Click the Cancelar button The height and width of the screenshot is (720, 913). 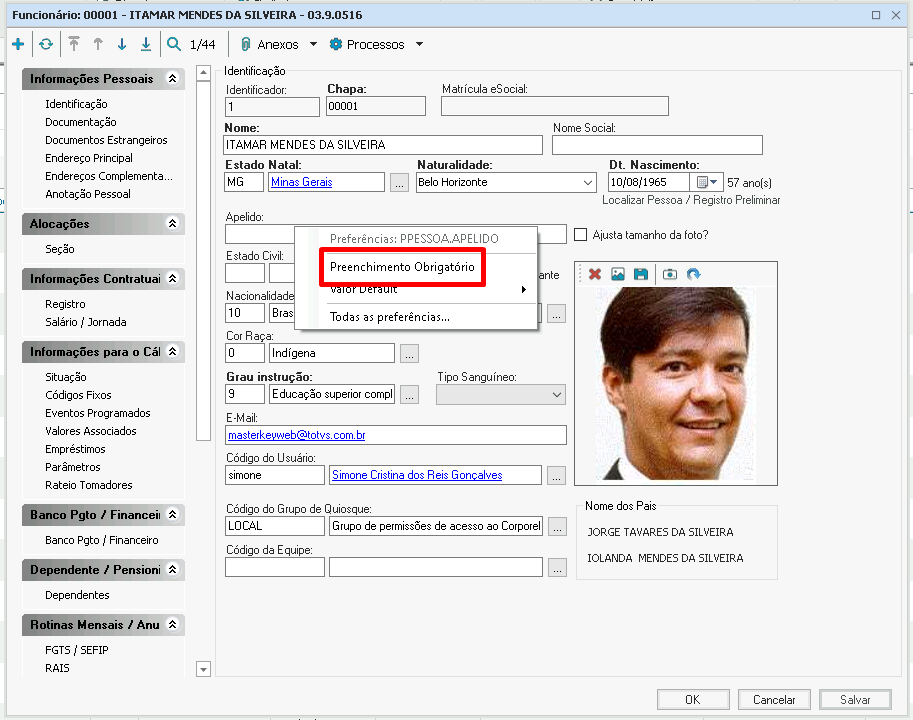coord(774,700)
